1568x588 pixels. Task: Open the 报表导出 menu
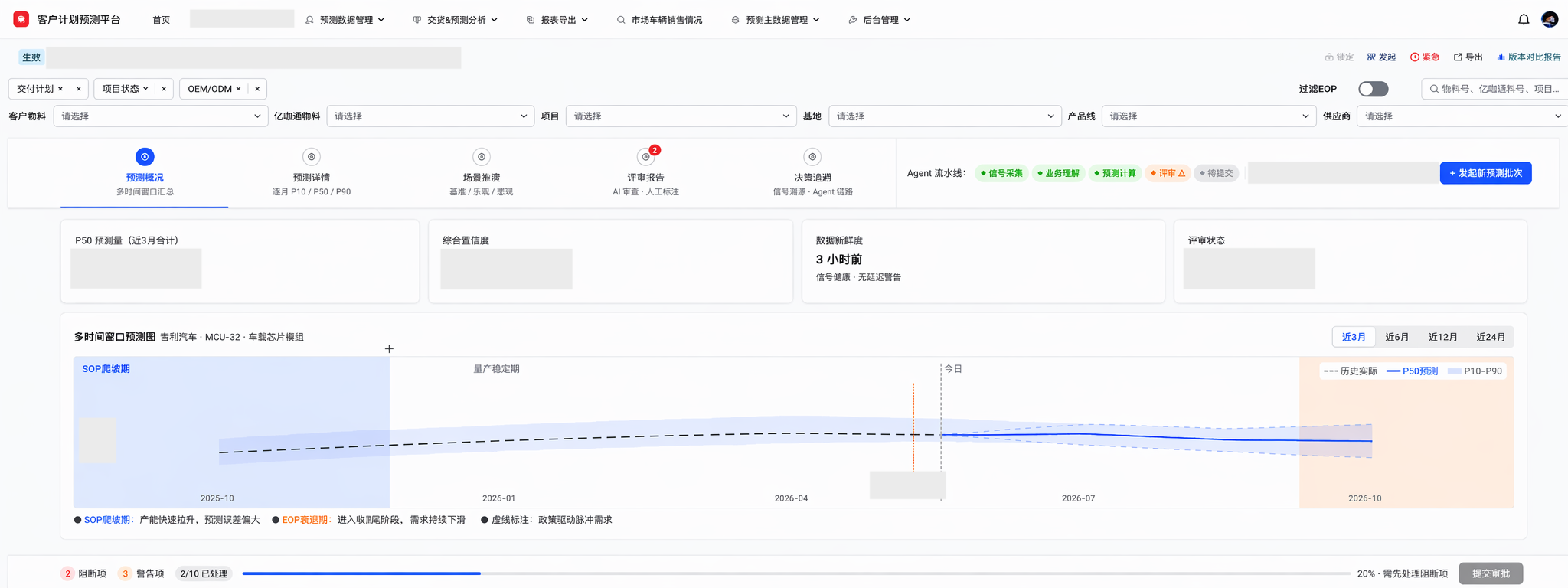[557, 20]
